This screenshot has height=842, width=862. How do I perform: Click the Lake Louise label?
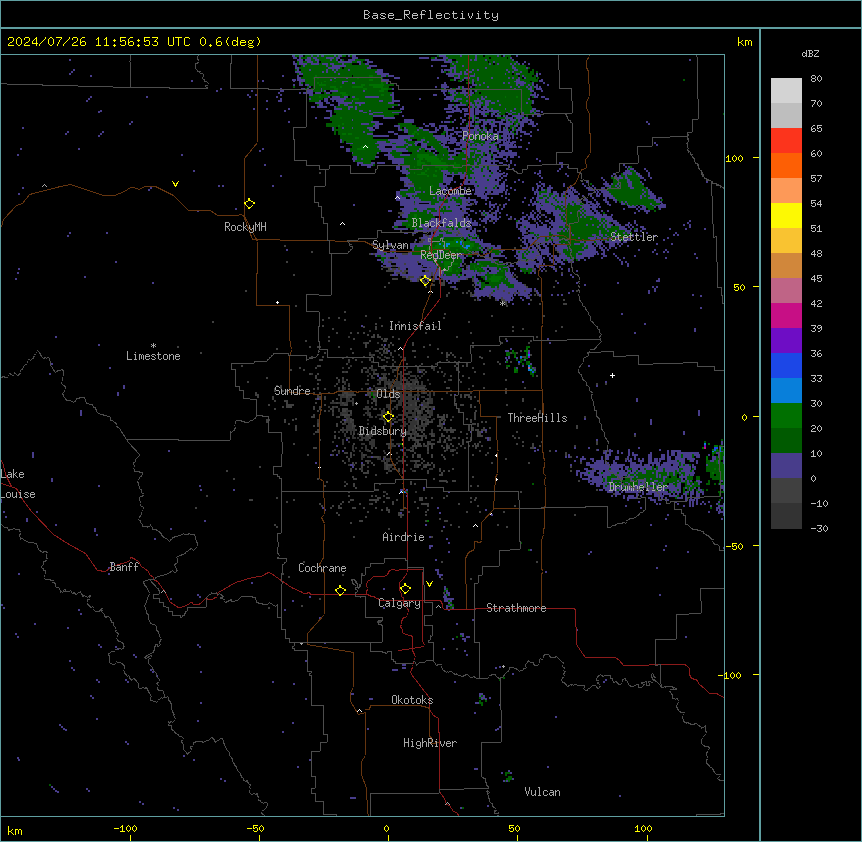tap(18, 484)
